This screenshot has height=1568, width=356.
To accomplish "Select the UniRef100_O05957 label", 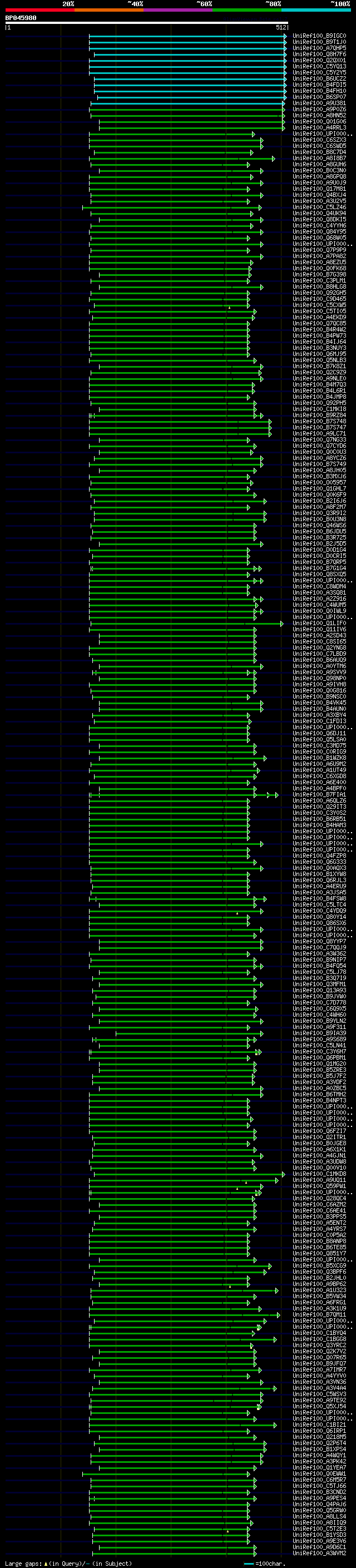I will [x=319, y=483].
